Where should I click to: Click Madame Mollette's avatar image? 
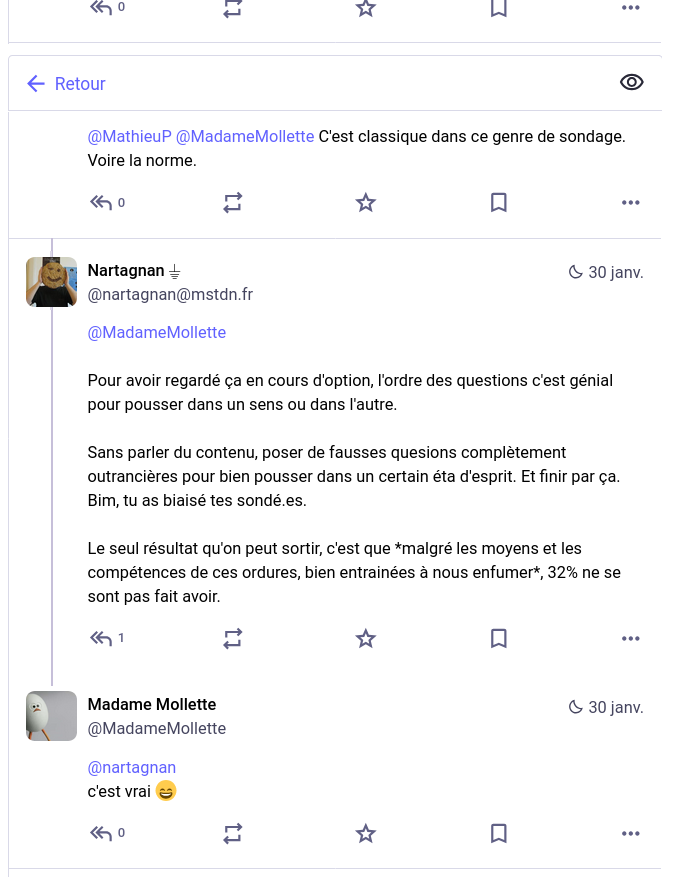click(x=51, y=716)
